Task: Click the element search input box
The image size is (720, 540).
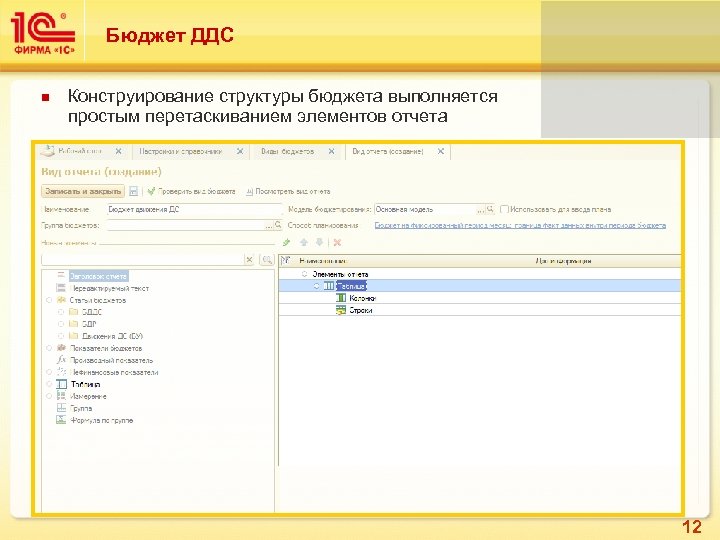Action: click(x=143, y=260)
